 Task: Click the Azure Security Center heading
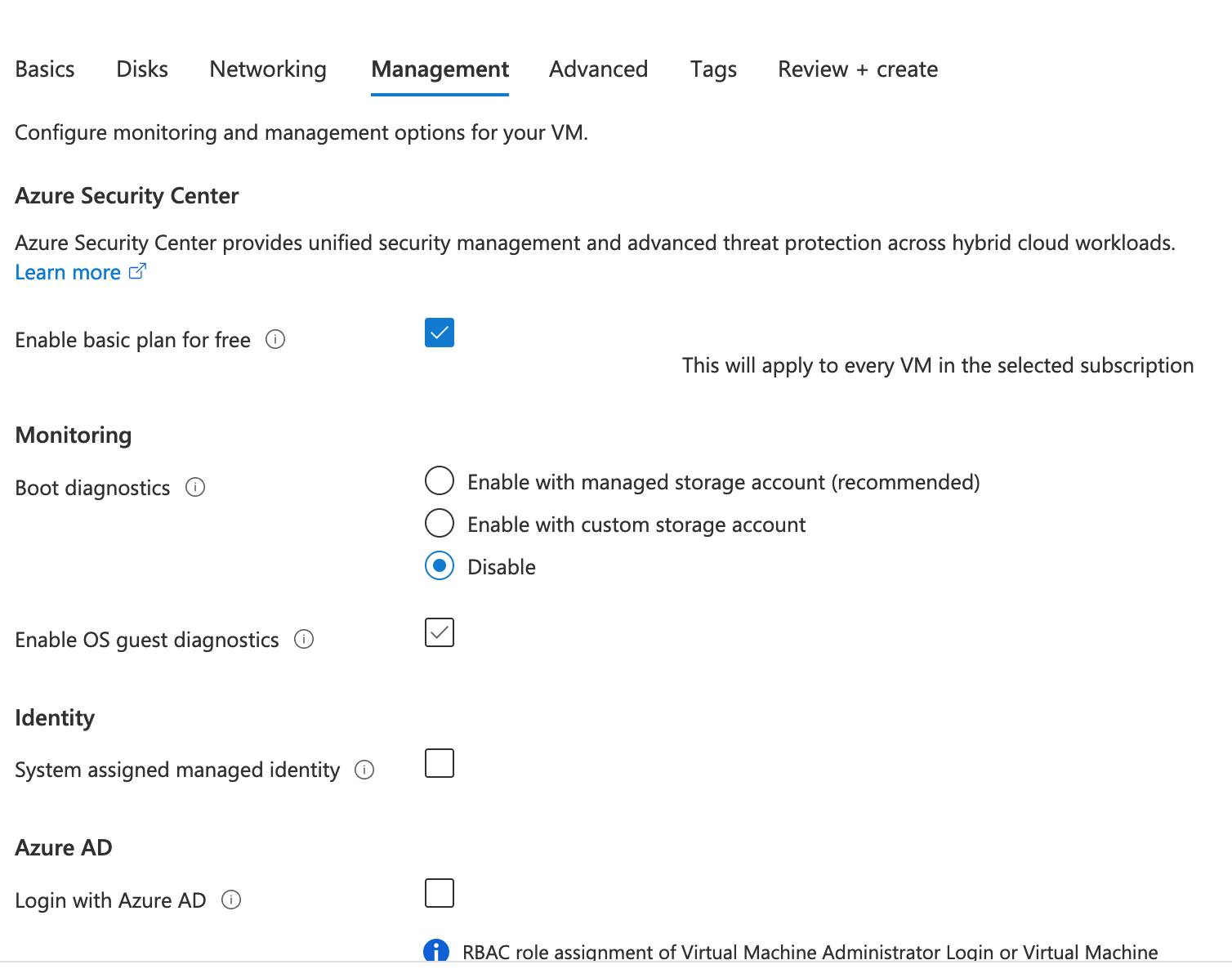(x=127, y=196)
